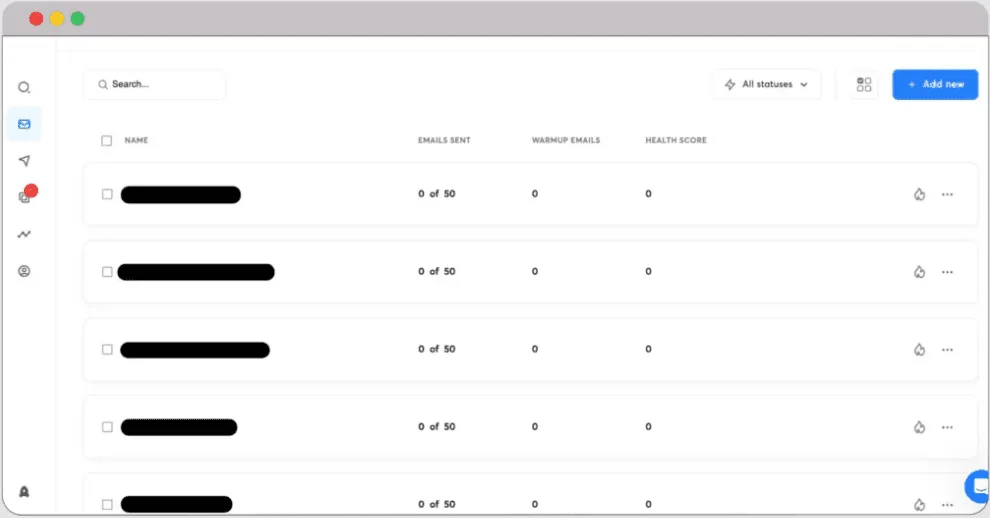Image resolution: width=990 pixels, height=518 pixels.
Task: Switch to grid view layout icon
Action: (864, 85)
